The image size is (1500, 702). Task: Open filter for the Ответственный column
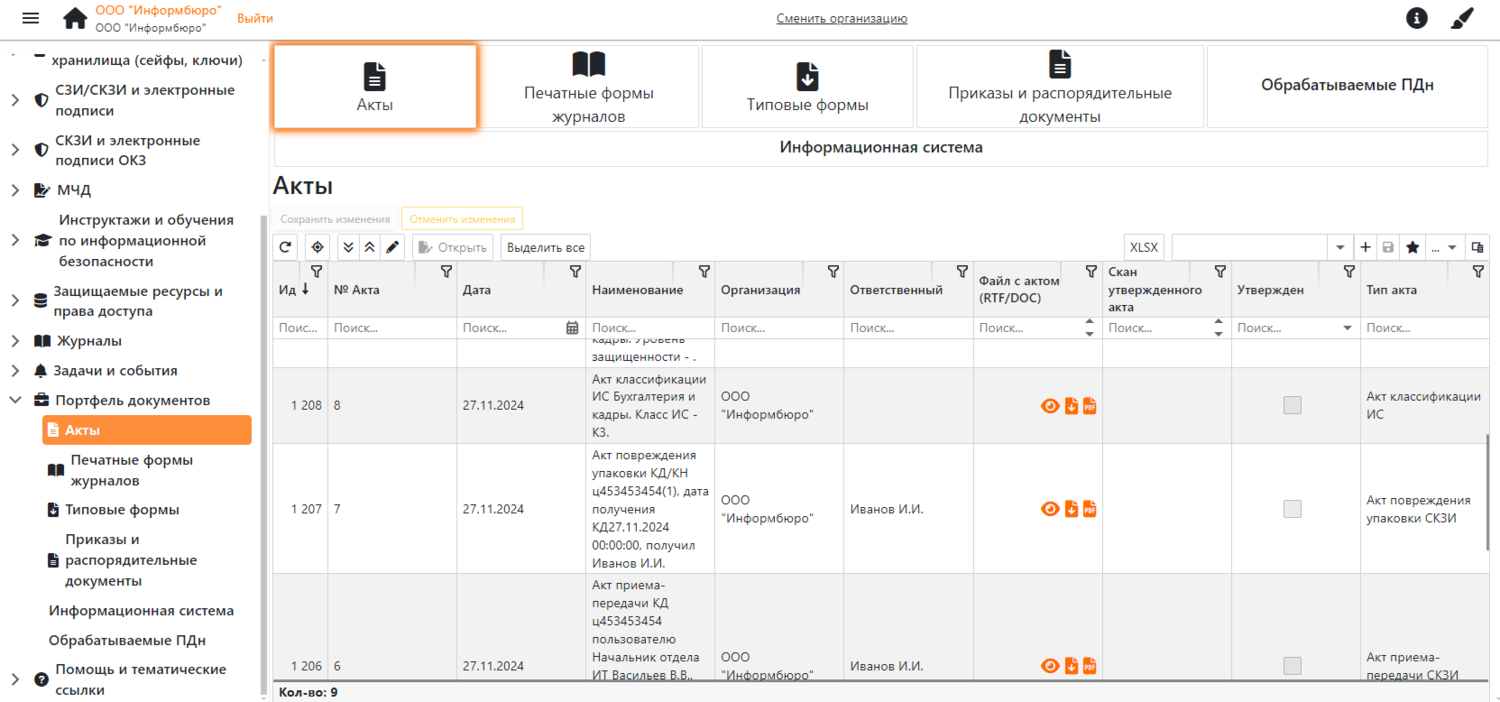962,271
